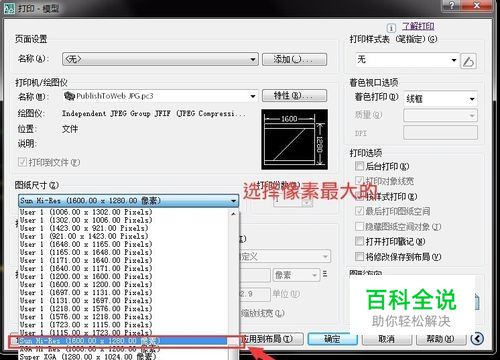Open the page setup 名称 dropdown showing 无

(x=160, y=59)
